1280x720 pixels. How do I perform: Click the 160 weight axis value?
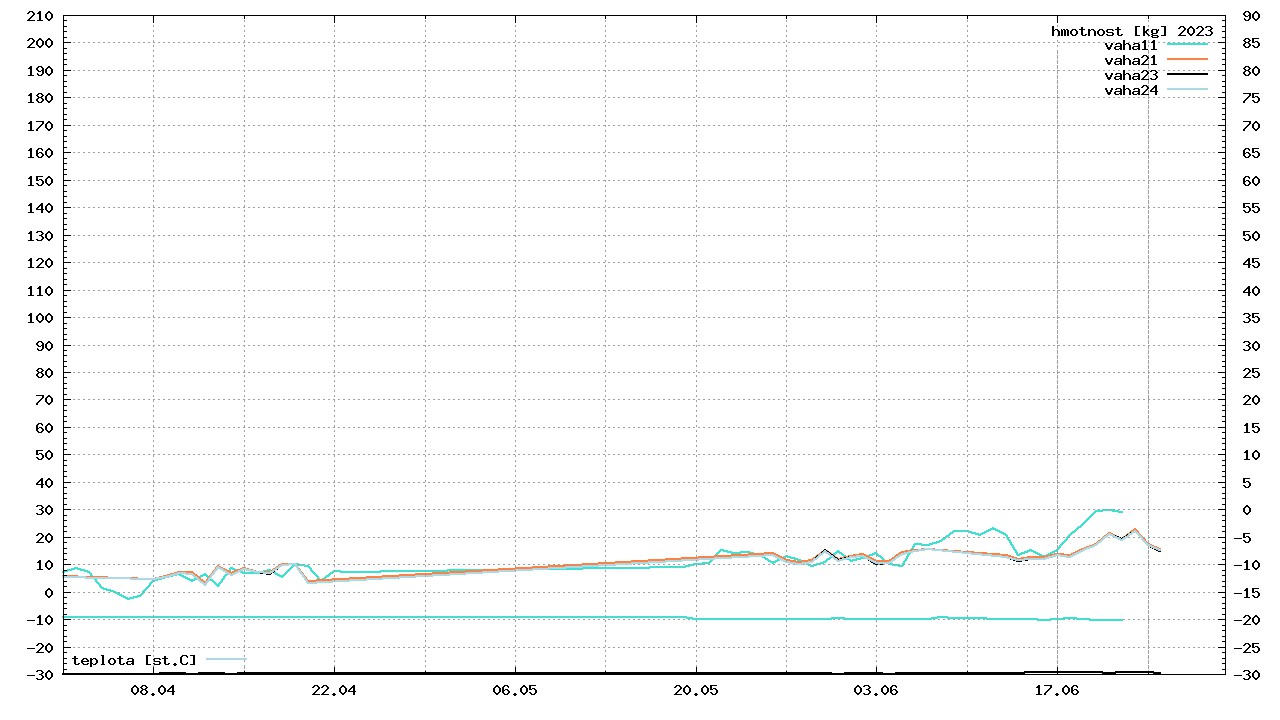41,153
